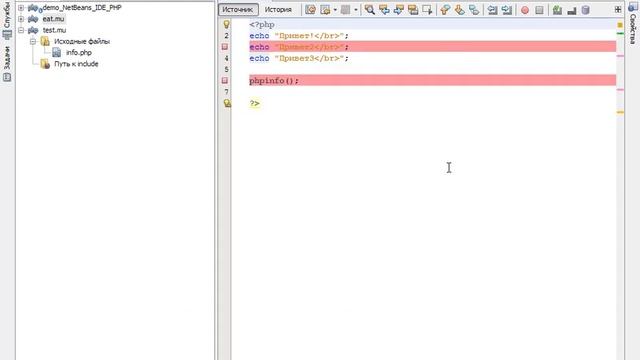This screenshot has height=360, width=640.
Task: Click icon below Службы vertical tab
Action: tap(7, 35)
